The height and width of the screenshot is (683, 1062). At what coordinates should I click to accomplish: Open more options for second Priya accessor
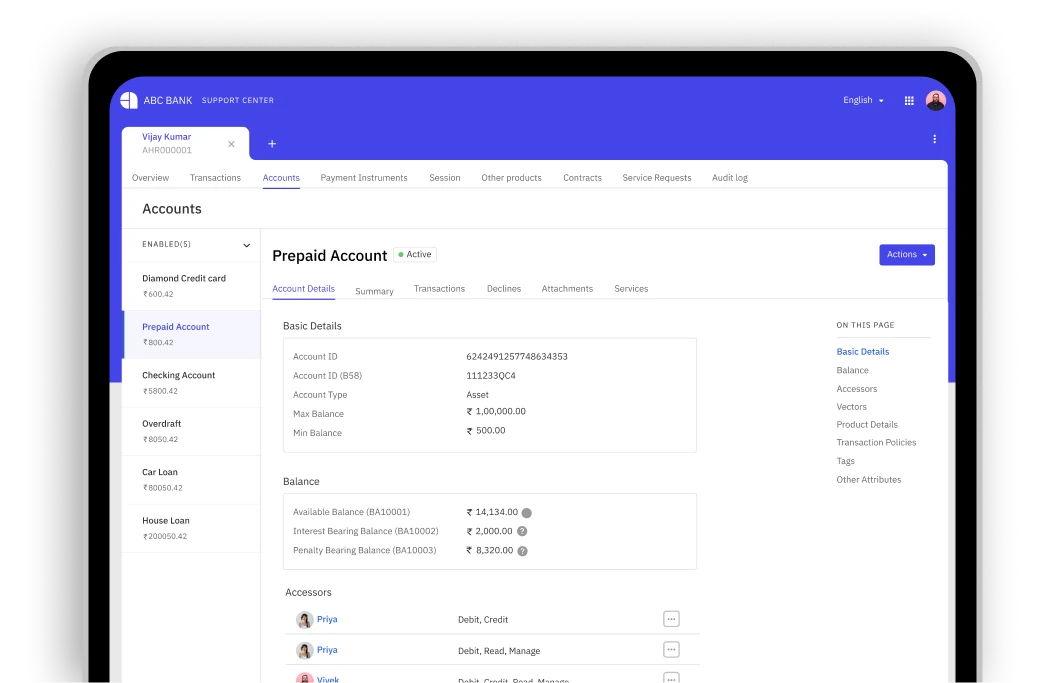(x=671, y=650)
